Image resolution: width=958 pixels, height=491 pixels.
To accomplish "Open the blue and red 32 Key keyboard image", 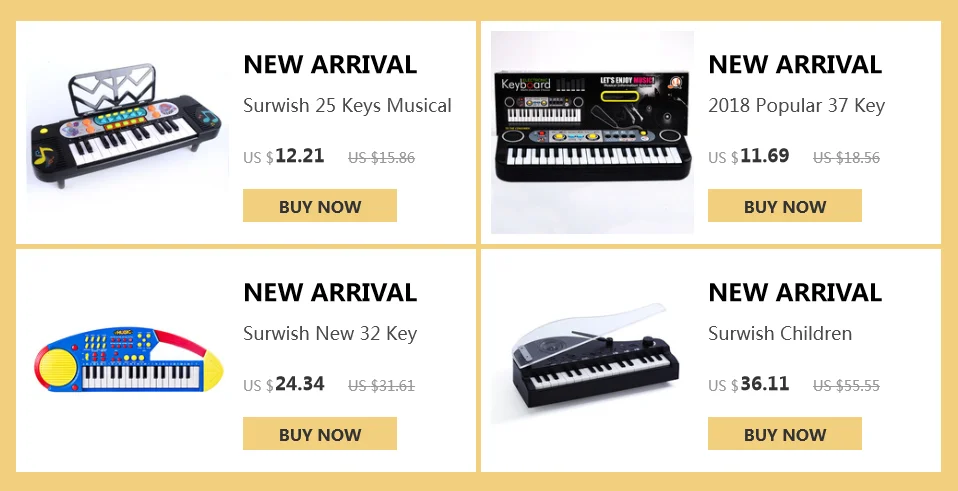I will (x=127, y=360).
